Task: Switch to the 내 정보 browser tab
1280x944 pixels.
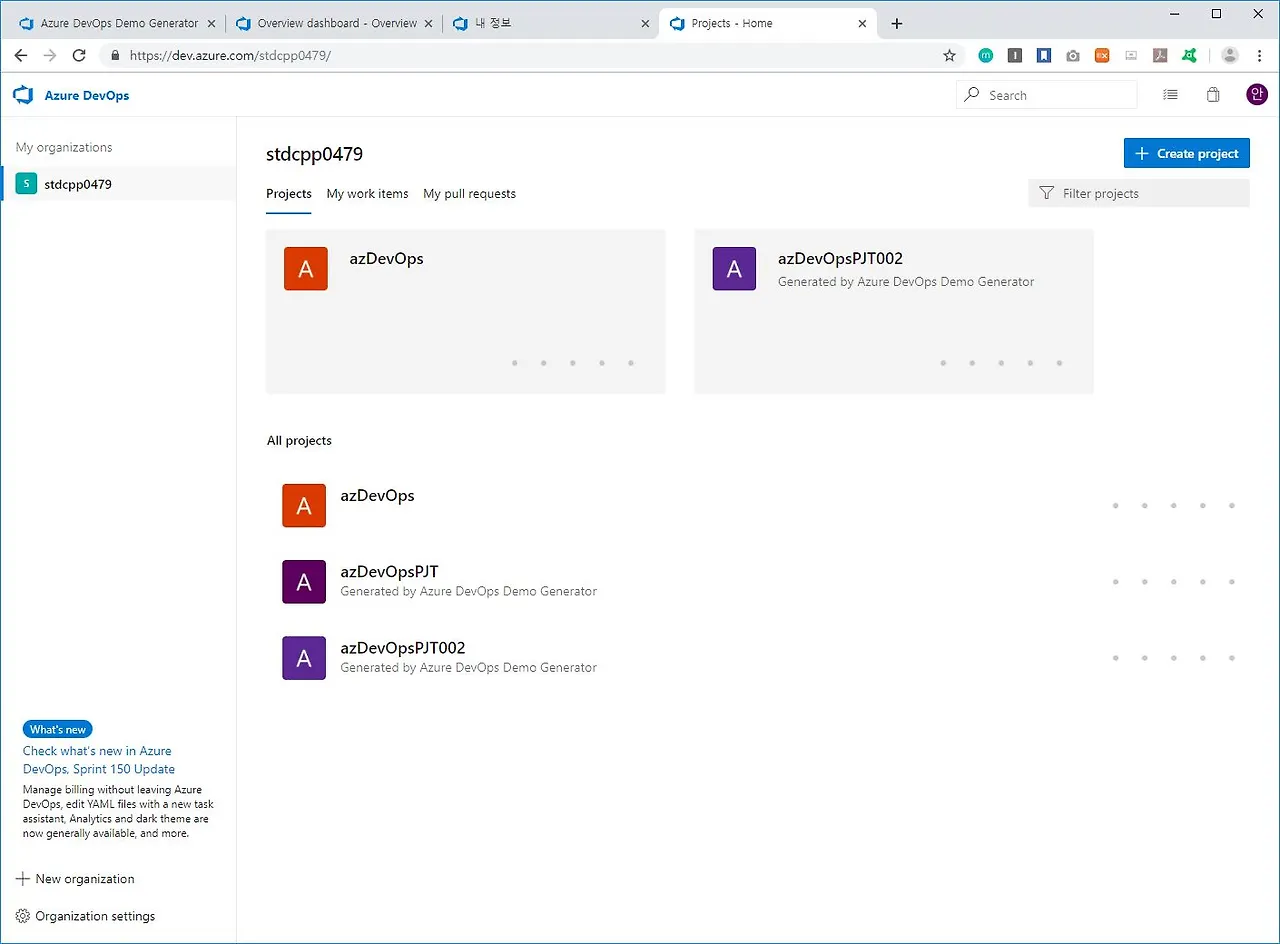Action: 553,23
